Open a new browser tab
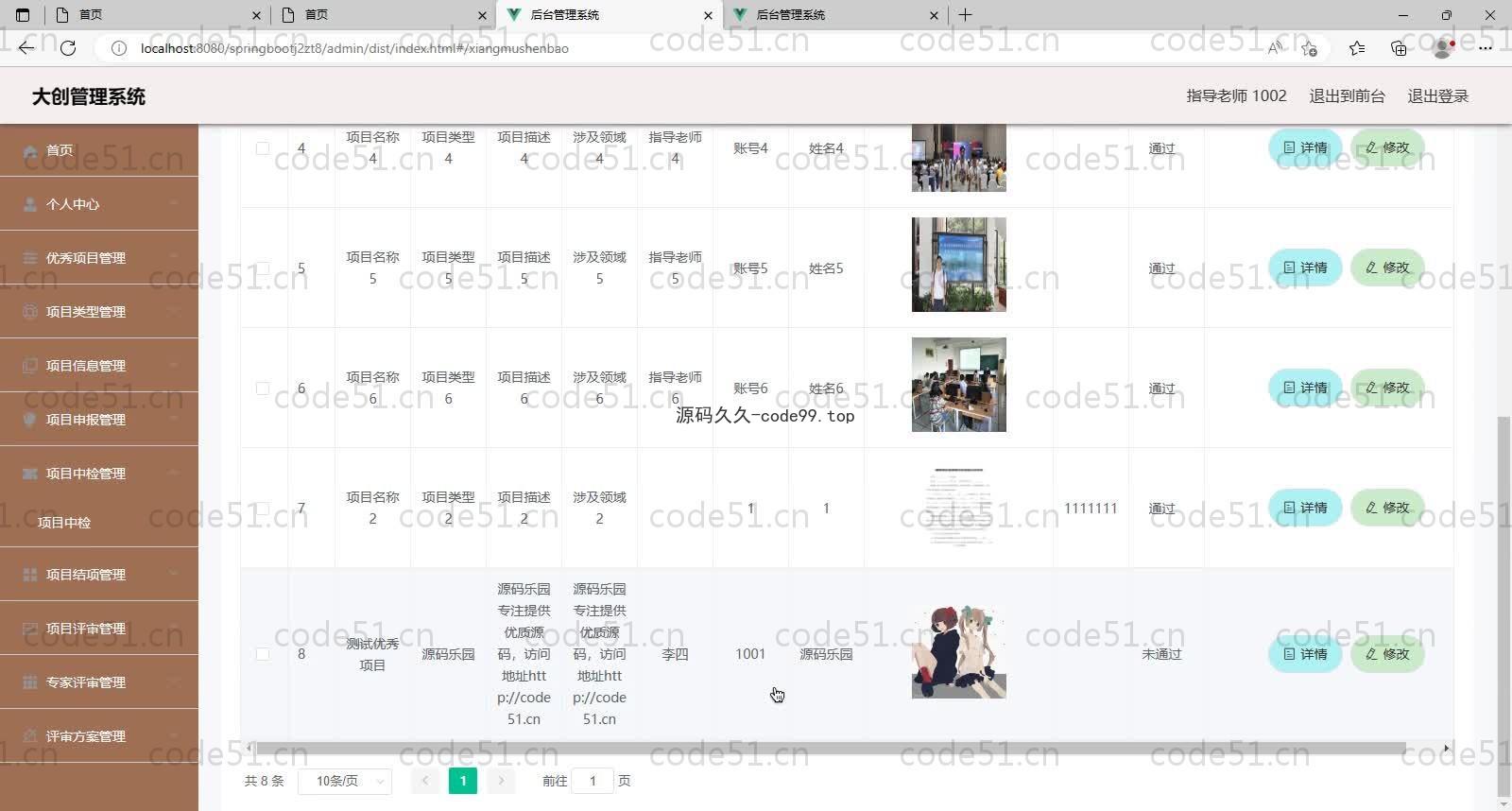This screenshot has width=1512, height=811. pyautogui.click(x=965, y=15)
